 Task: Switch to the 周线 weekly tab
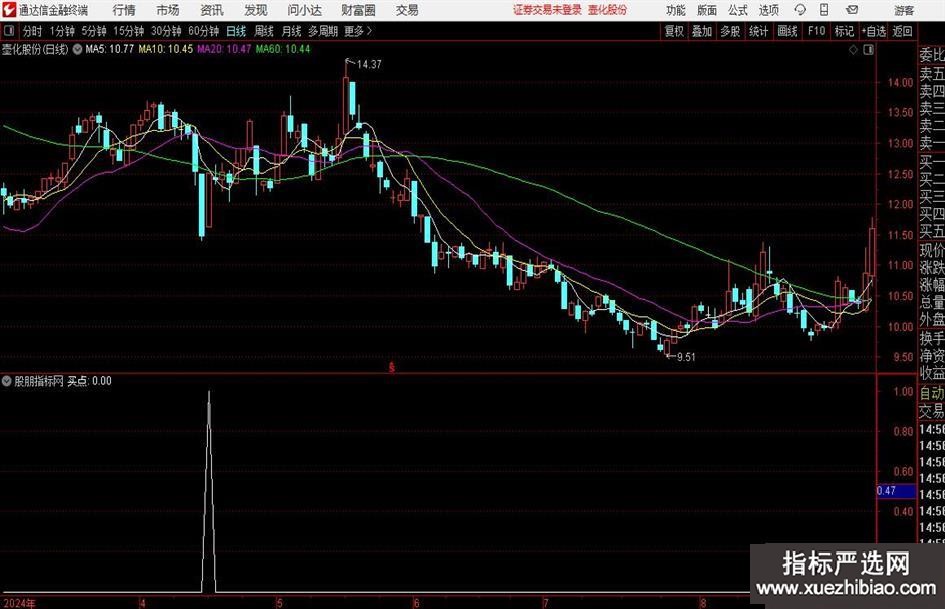click(x=264, y=31)
